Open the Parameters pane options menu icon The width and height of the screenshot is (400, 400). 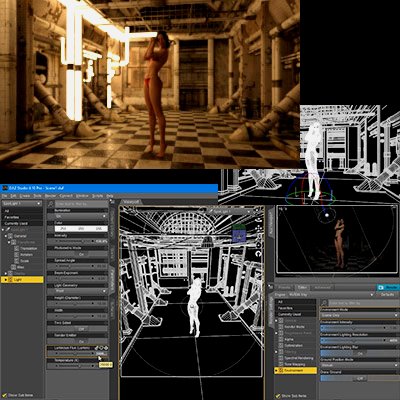[112, 202]
